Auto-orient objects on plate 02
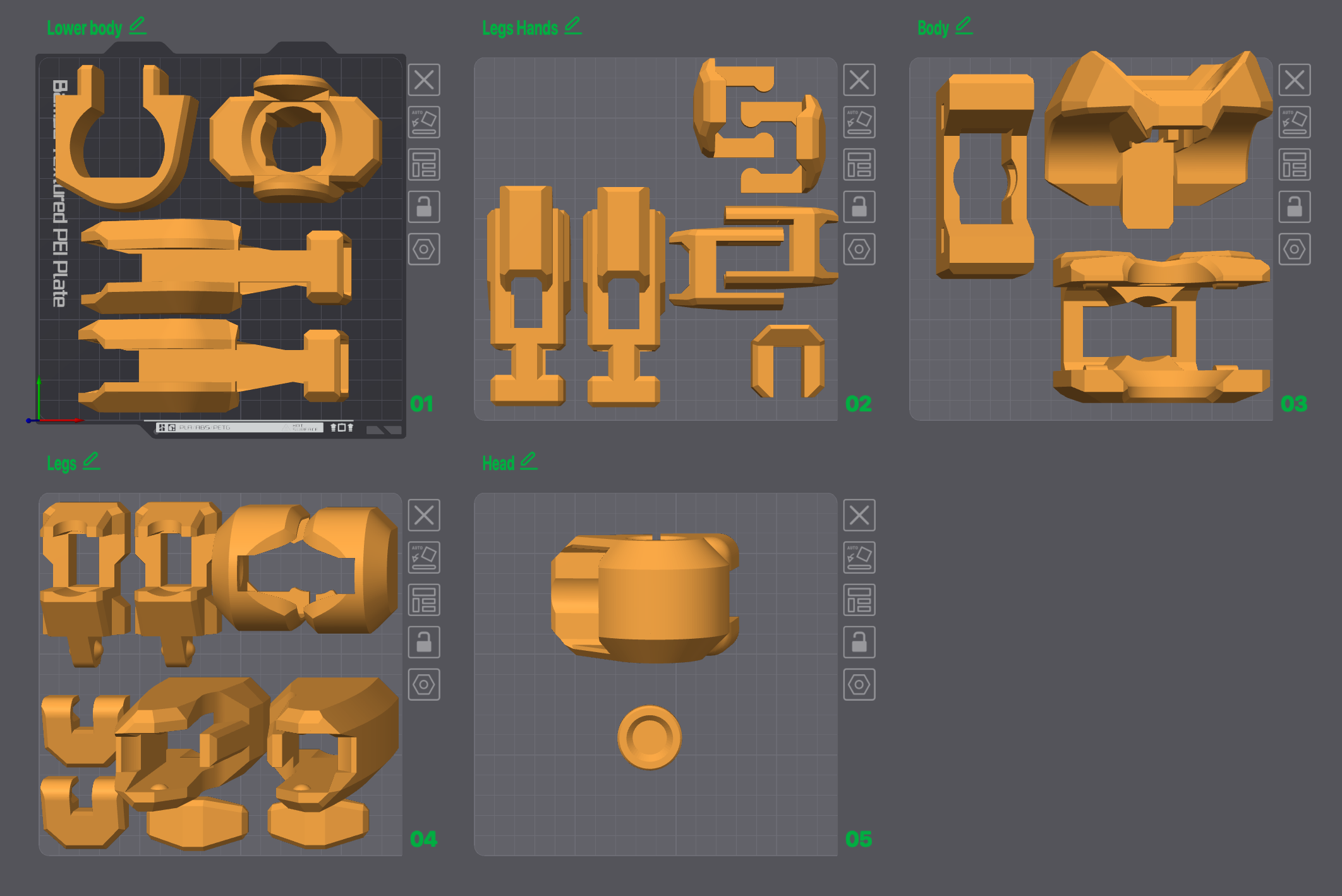 point(859,123)
